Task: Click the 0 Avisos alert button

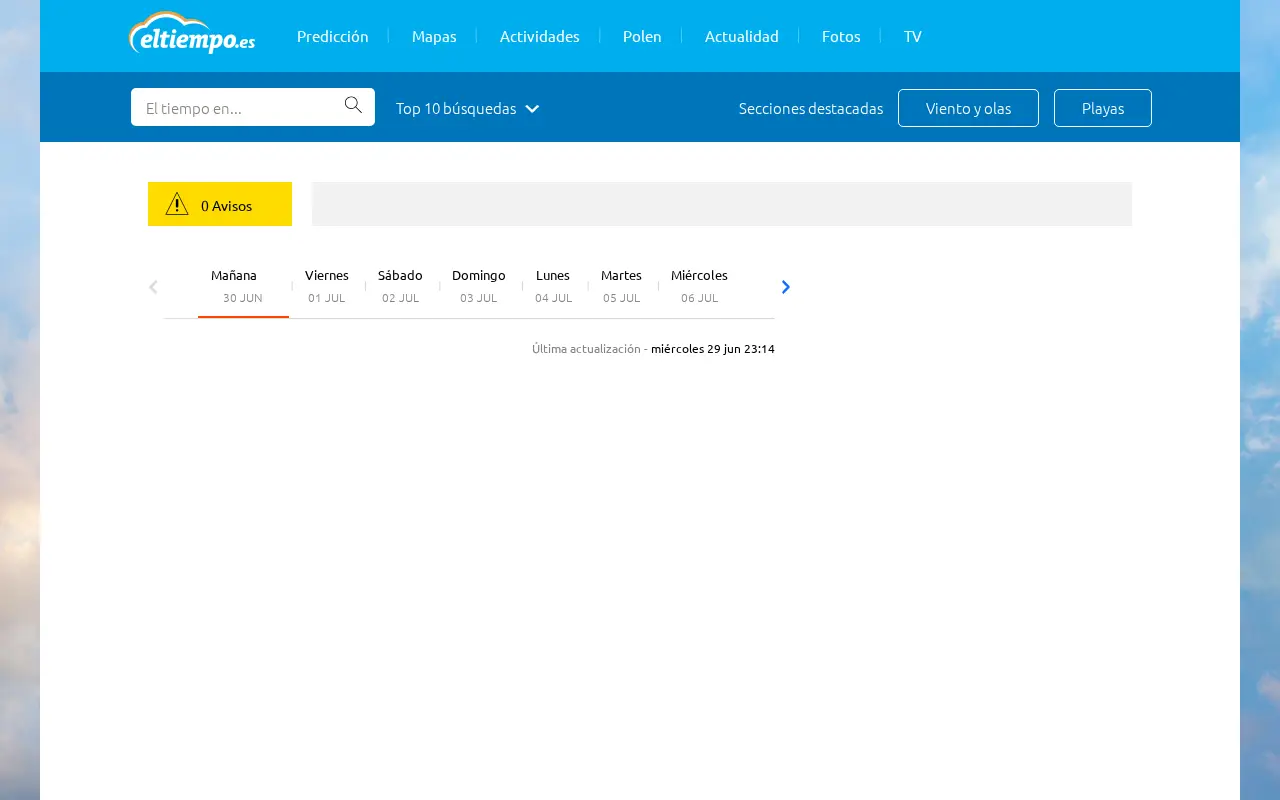Action: pyautogui.click(x=220, y=204)
